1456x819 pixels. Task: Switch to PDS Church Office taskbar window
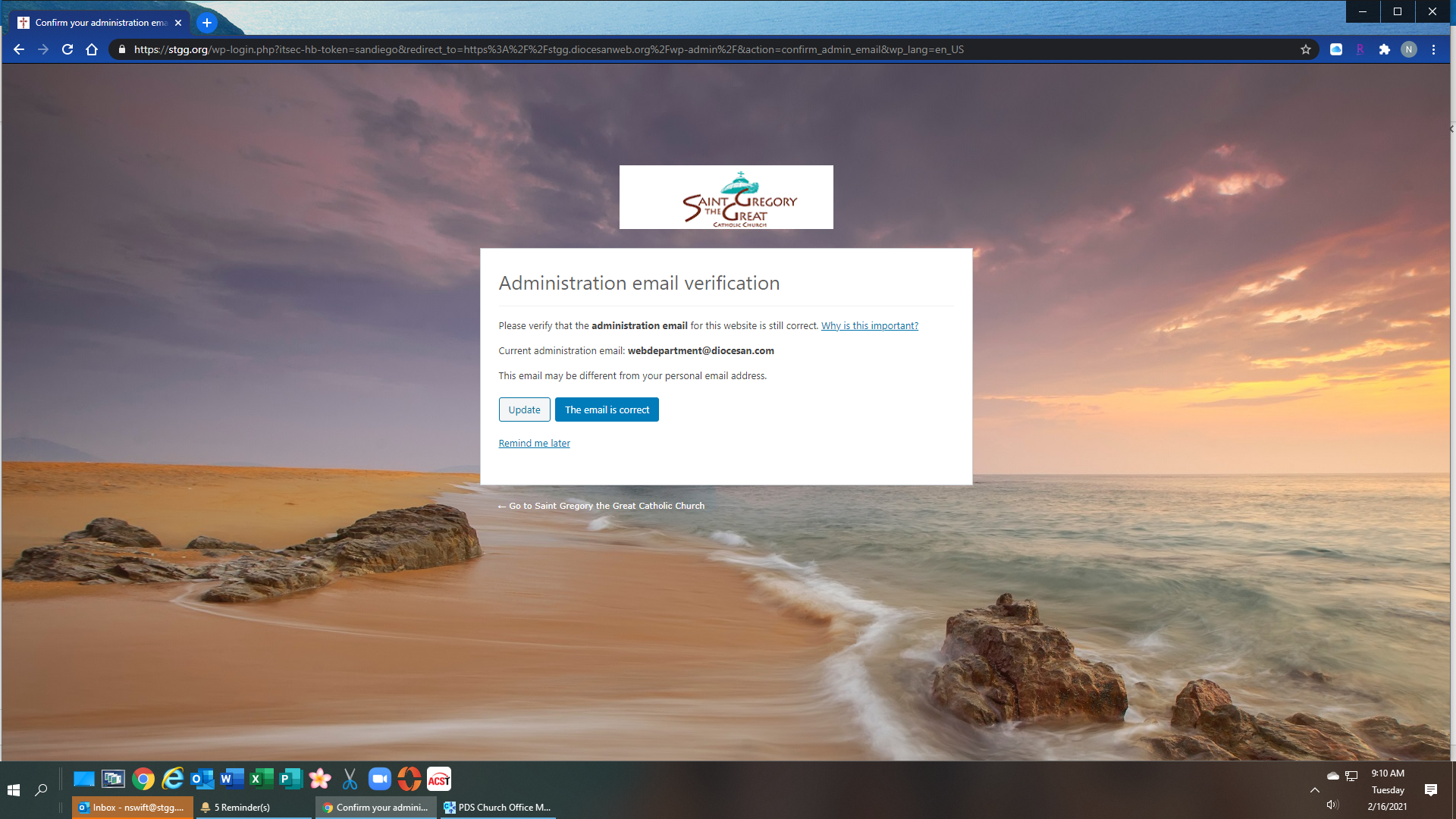click(x=498, y=808)
